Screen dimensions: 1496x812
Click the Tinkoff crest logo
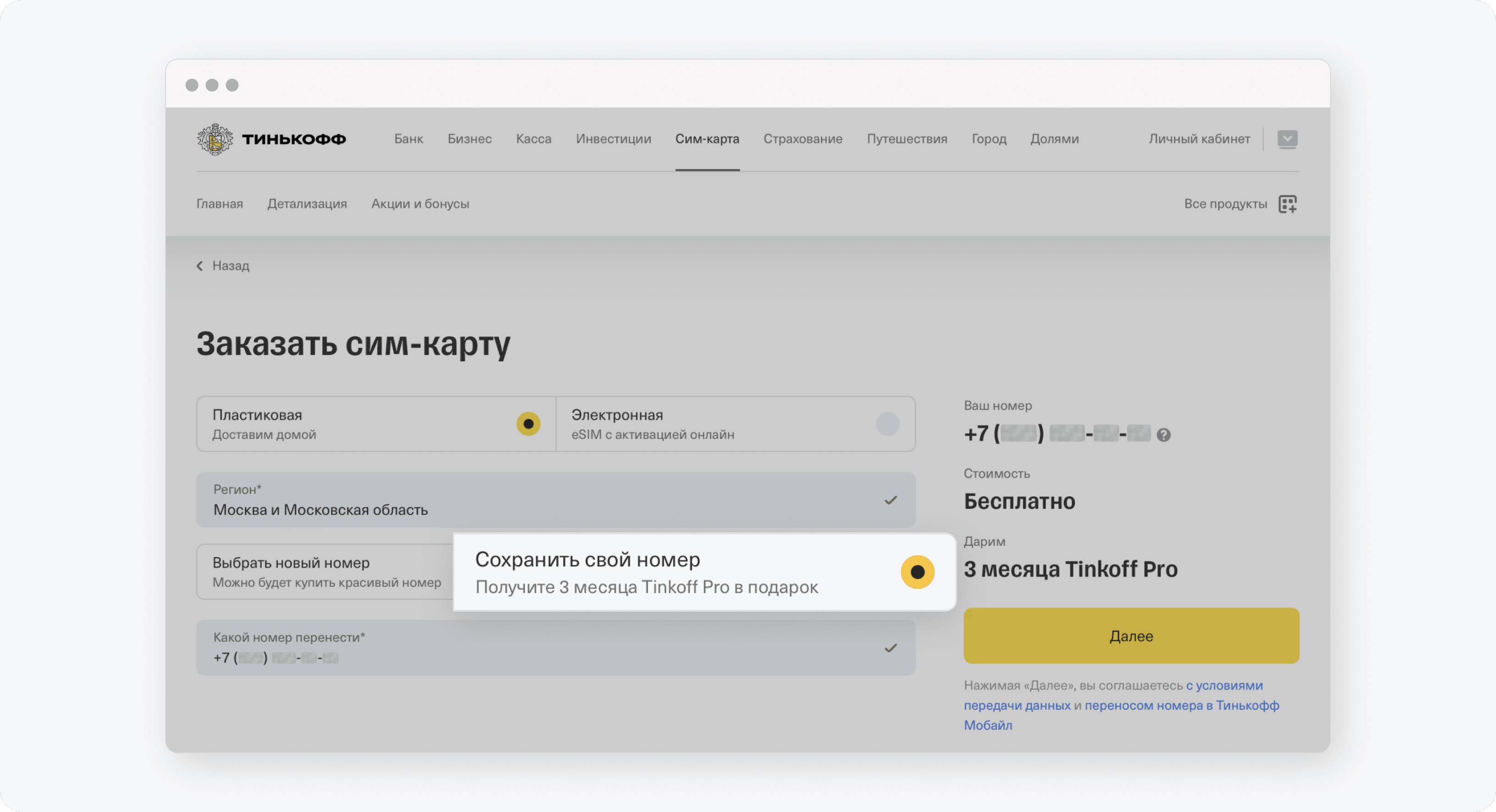[x=215, y=139]
